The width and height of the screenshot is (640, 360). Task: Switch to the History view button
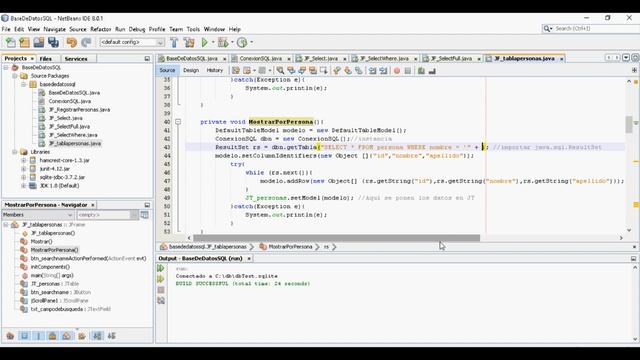pos(215,71)
